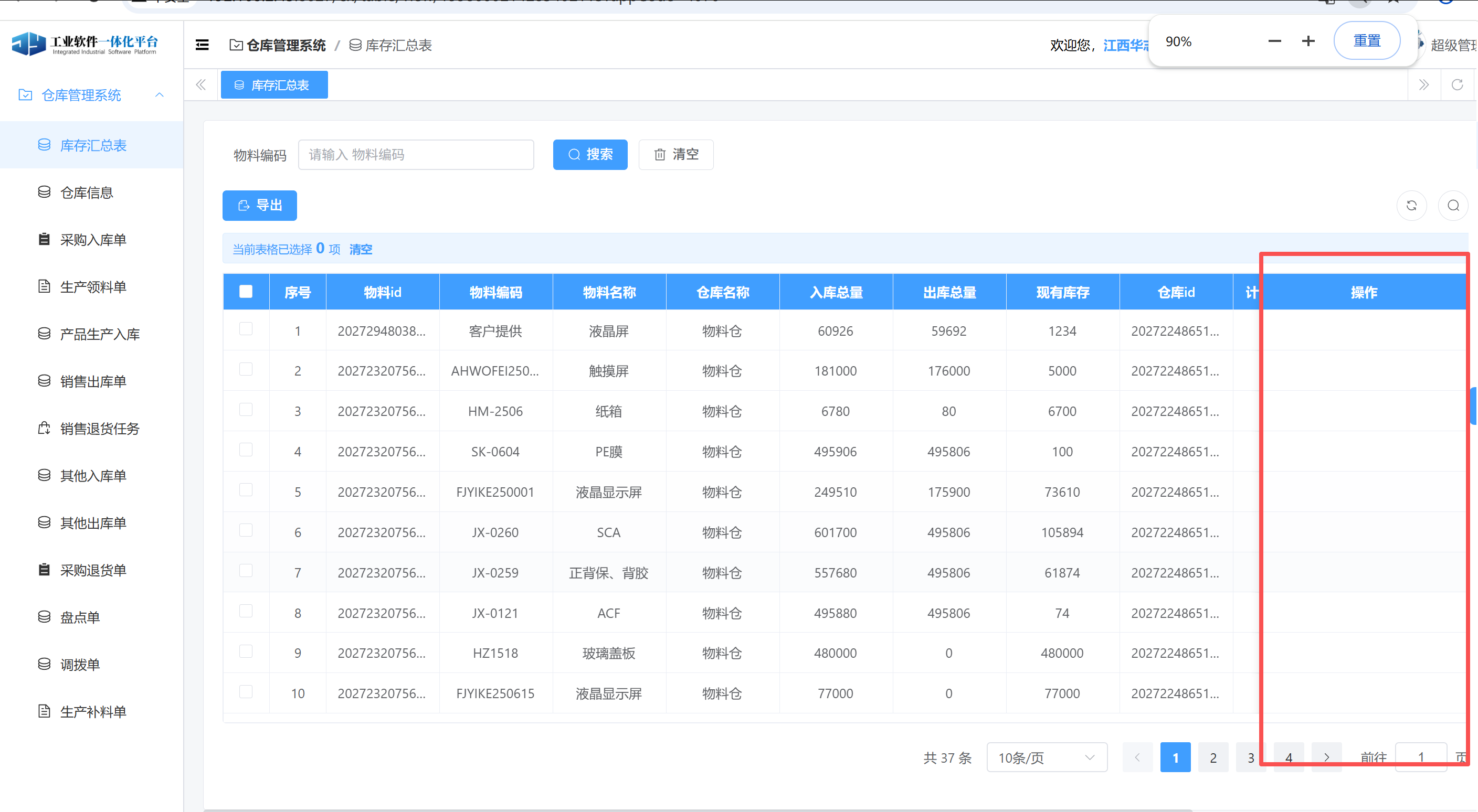Toggle the select-all header checkbox

click(246, 292)
